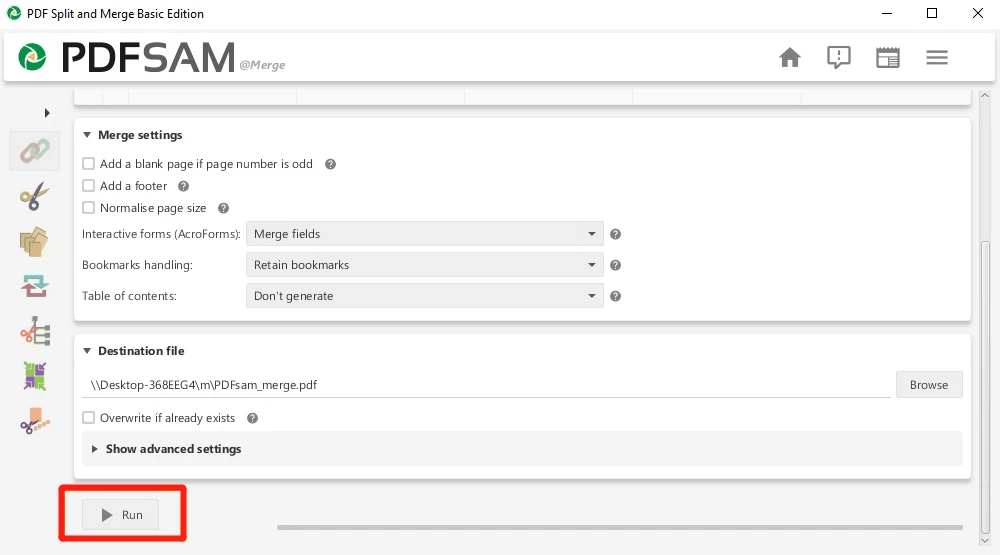The width and height of the screenshot is (1000, 555).
Task: Click the @Merge label in the header
Action: (x=262, y=65)
